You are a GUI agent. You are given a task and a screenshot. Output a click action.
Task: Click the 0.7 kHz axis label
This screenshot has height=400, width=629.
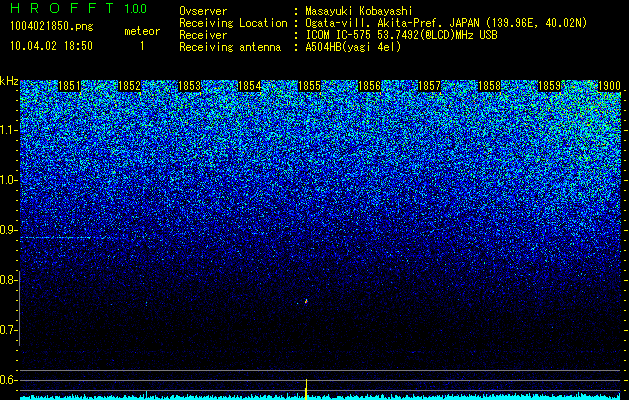(7, 330)
